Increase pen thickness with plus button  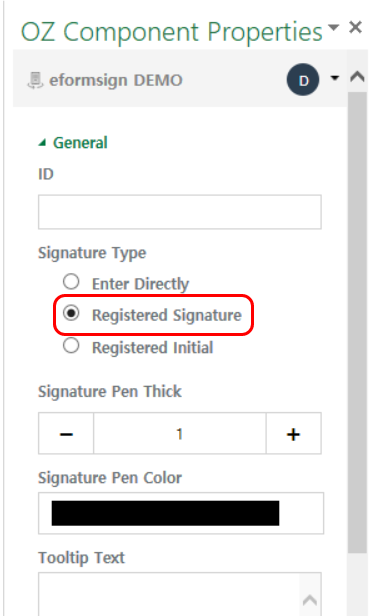point(293,433)
